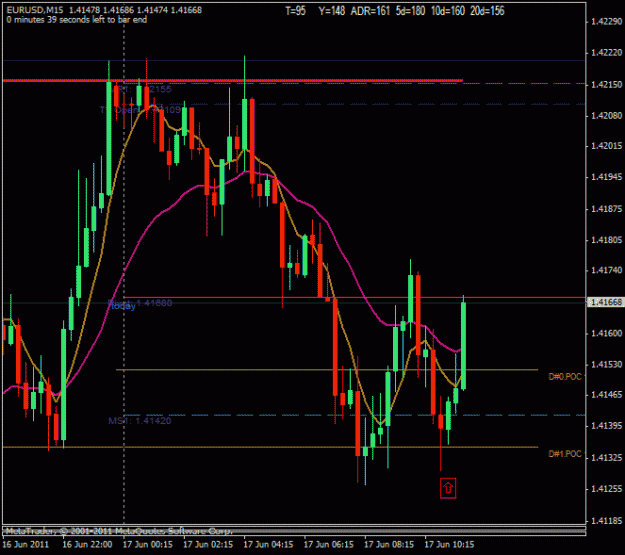Image resolution: width=625 pixels, height=555 pixels.
Task: Click the 1.42220 price scale label
Action: (x=606, y=53)
